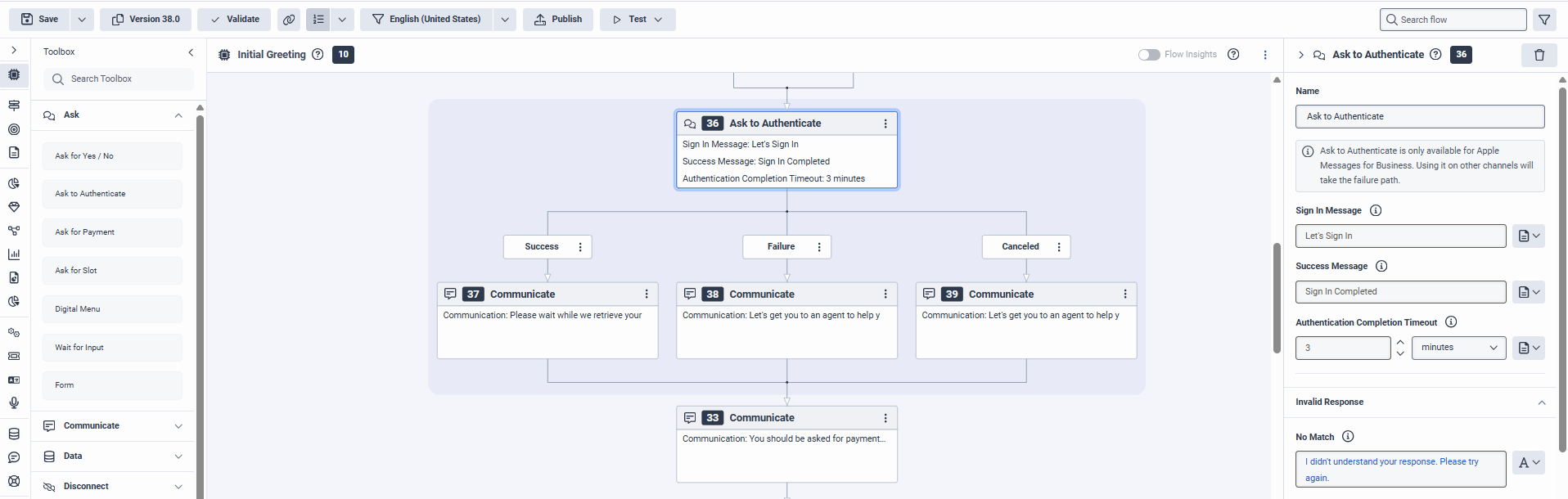1568x499 pixels.
Task: Open the Save dropdown arrow
Action: (x=82, y=20)
